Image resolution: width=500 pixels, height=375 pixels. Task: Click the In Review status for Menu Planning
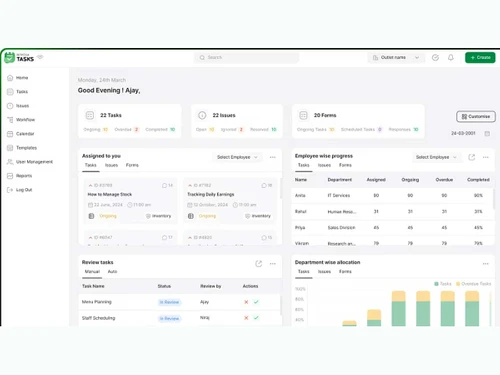pos(169,302)
